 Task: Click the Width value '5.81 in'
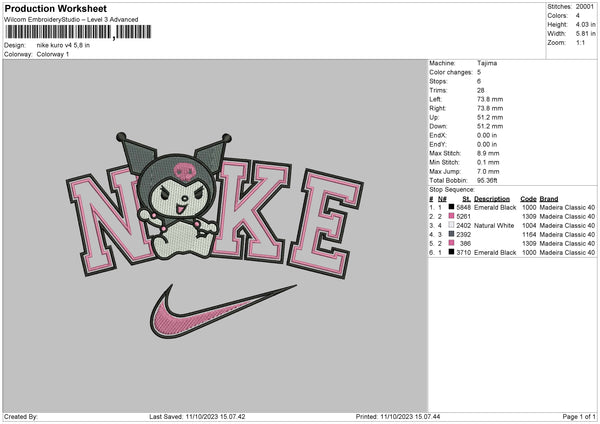pos(585,34)
